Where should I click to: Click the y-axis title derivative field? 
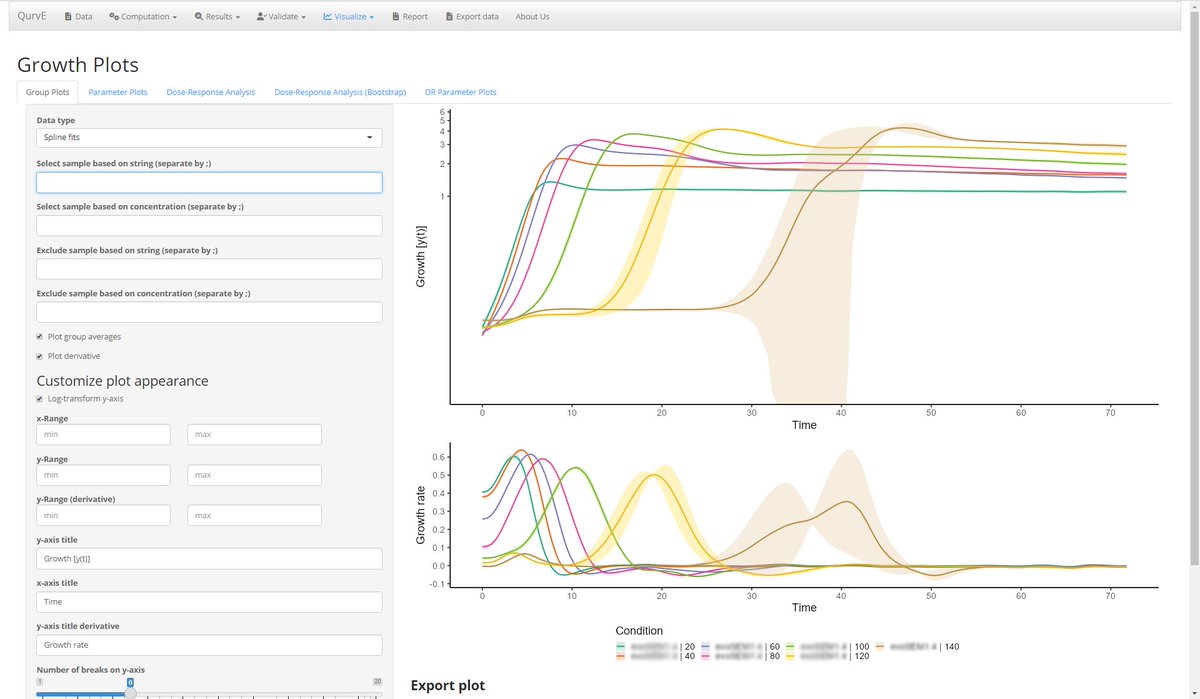click(209, 645)
